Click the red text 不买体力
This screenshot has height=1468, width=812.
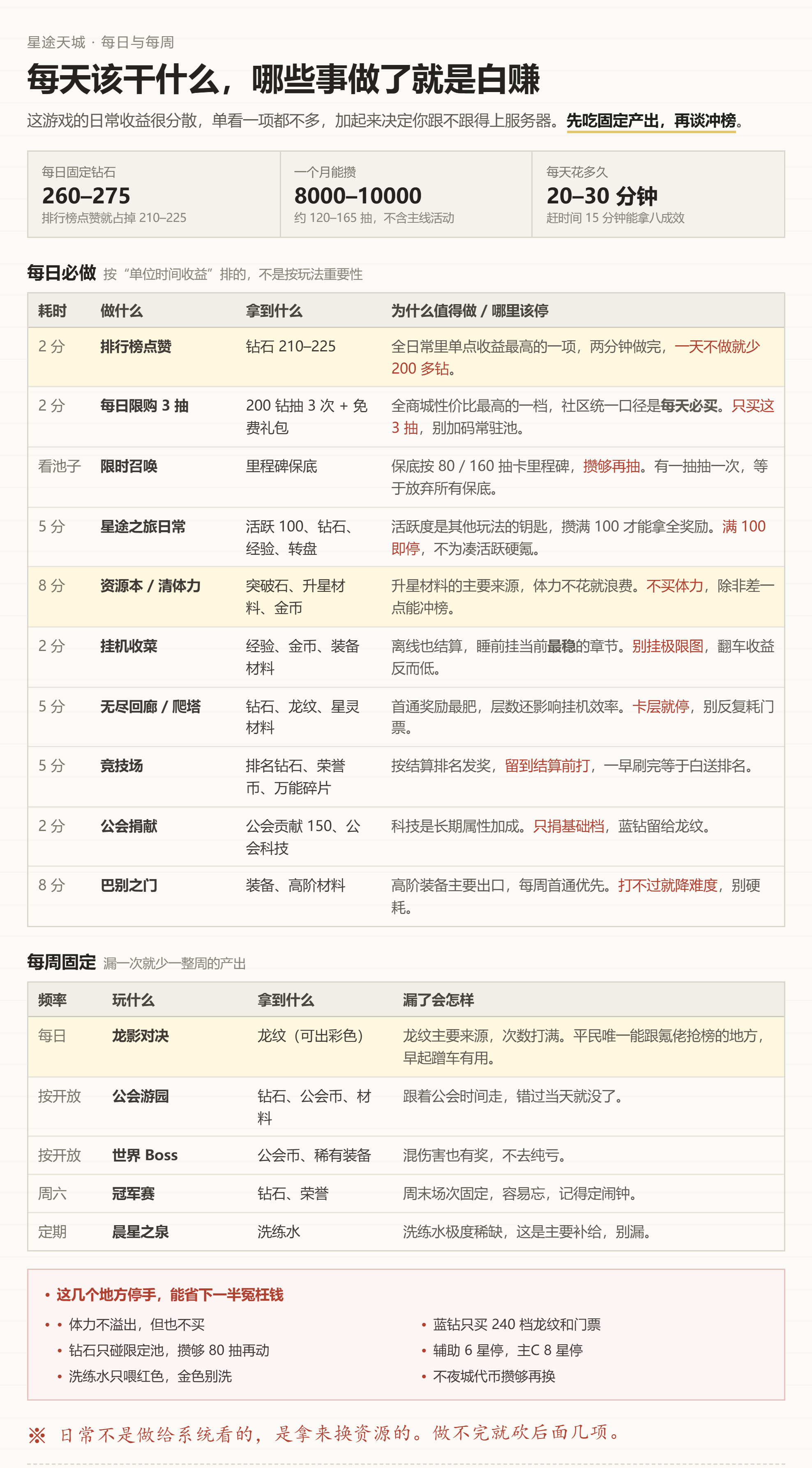click(x=675, y=586)
